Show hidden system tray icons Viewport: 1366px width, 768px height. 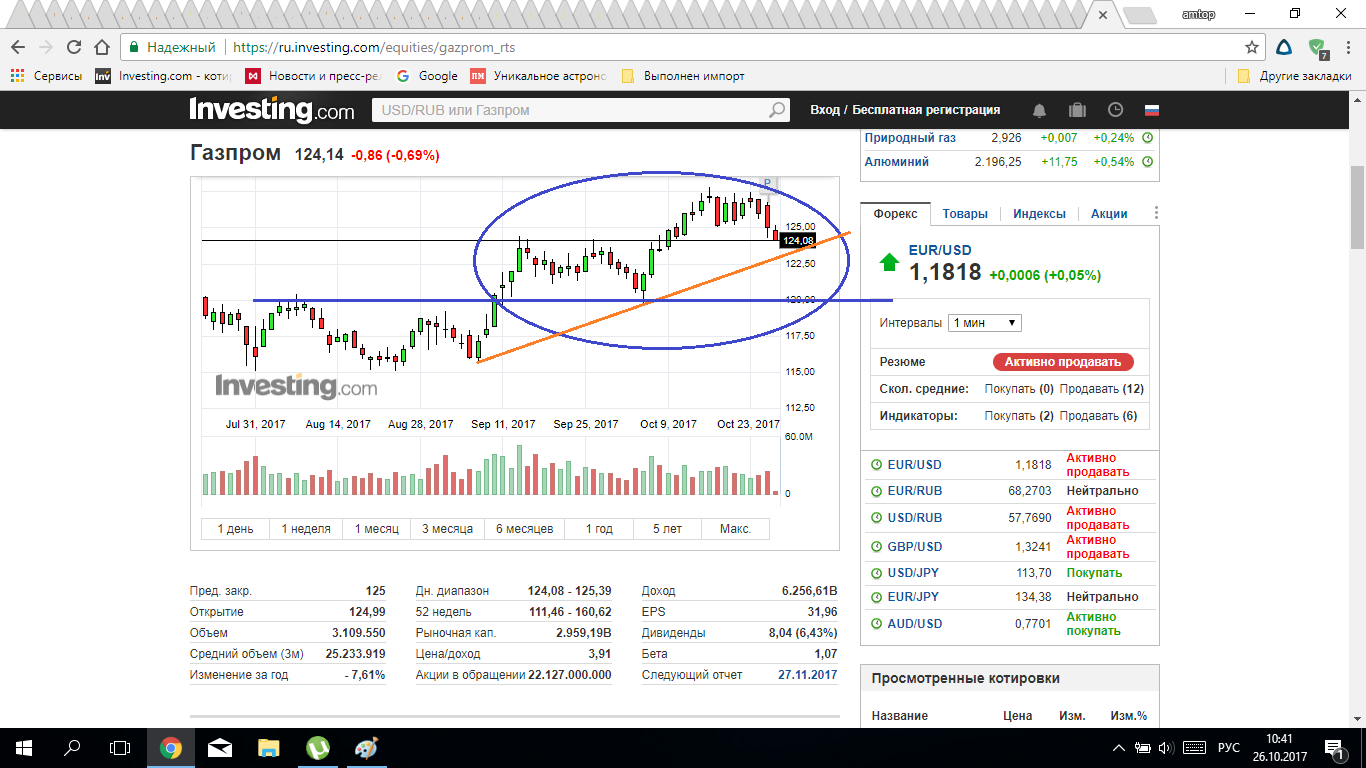pyautogui.click(x=1119, y=748)
